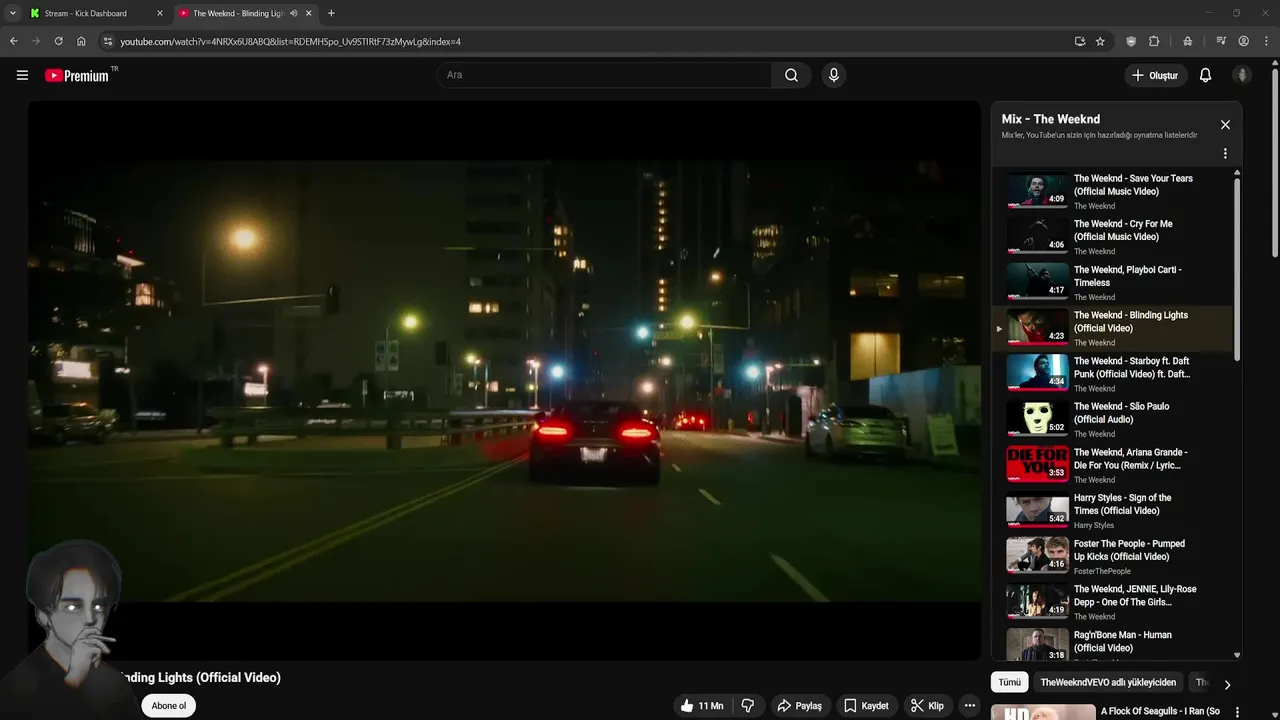Mute the YouTube tab via speaker icon
This screenshot has width=1280, height=720.
(293, 13)
